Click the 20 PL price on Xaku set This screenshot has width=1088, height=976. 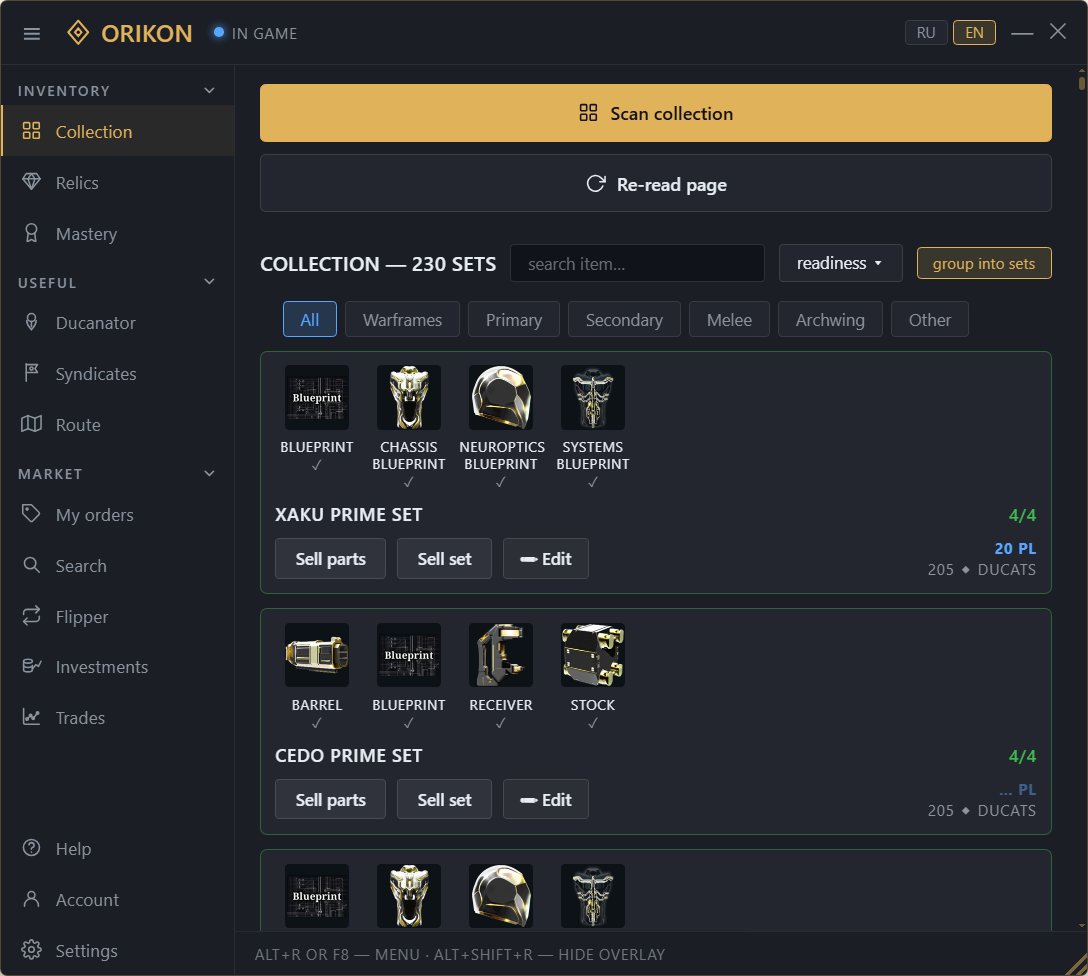(1015, 548)
